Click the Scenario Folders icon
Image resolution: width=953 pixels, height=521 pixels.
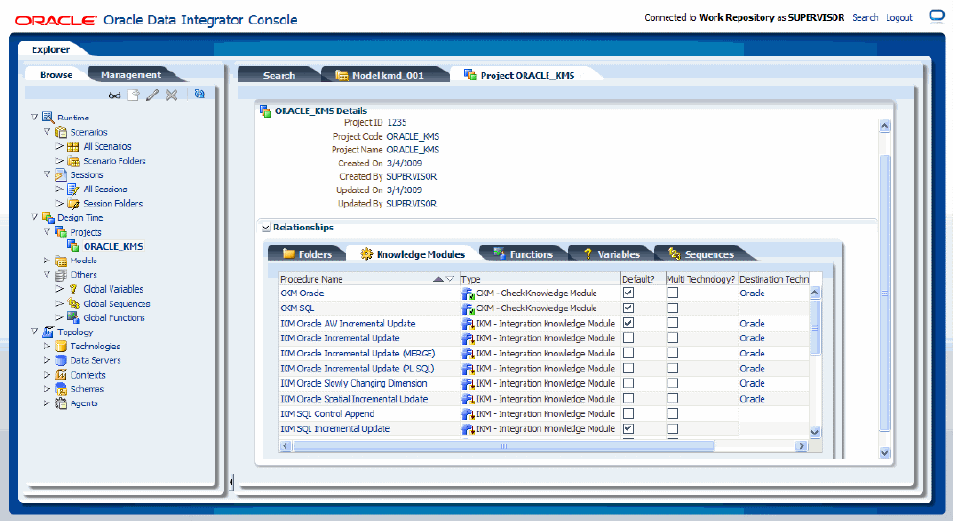coord(74,161)
